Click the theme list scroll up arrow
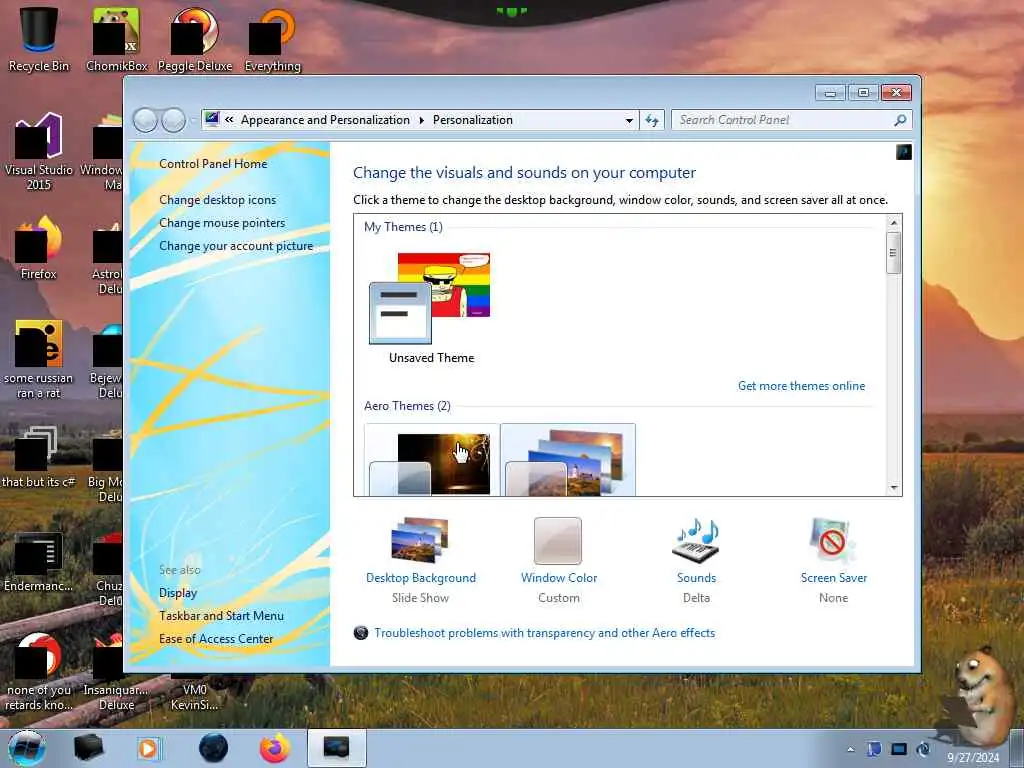The height and width of the screenshot is (768, 1024). pos(894,223)
